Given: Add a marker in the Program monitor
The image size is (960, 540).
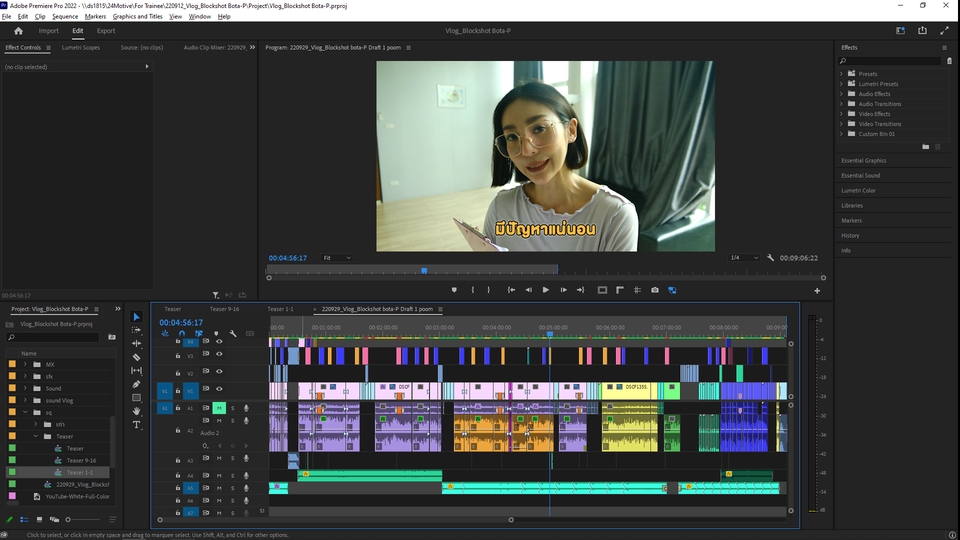Looking at the screenshot, I should 454,290.
